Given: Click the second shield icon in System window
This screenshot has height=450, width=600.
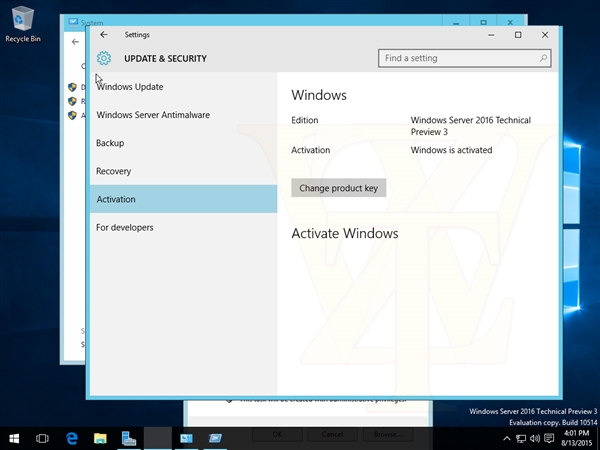Looking at the screenshot, I should click(72, 101).
